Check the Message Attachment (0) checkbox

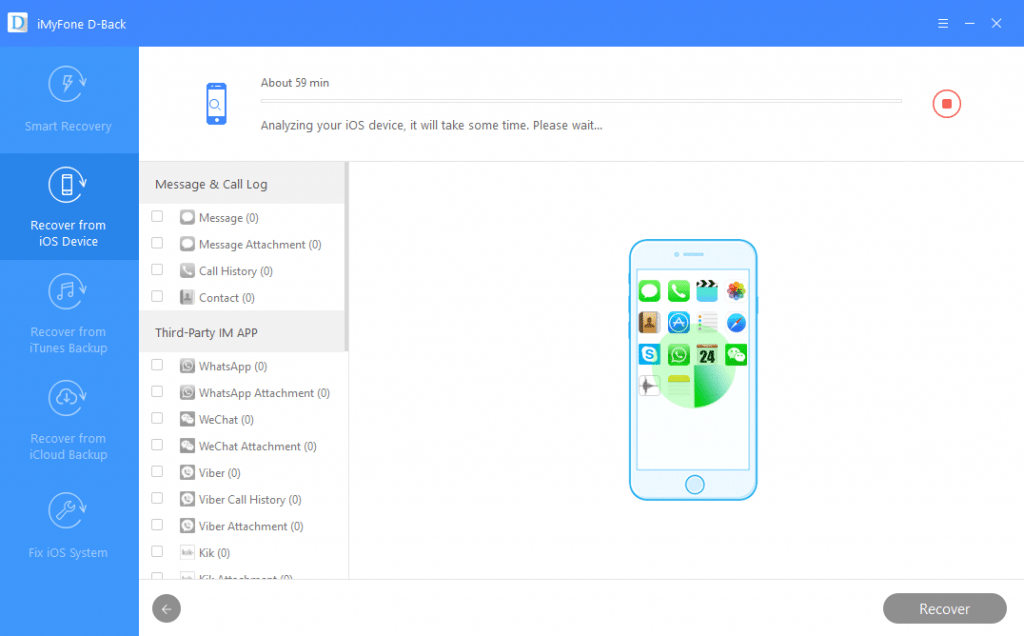click(157, 243)
